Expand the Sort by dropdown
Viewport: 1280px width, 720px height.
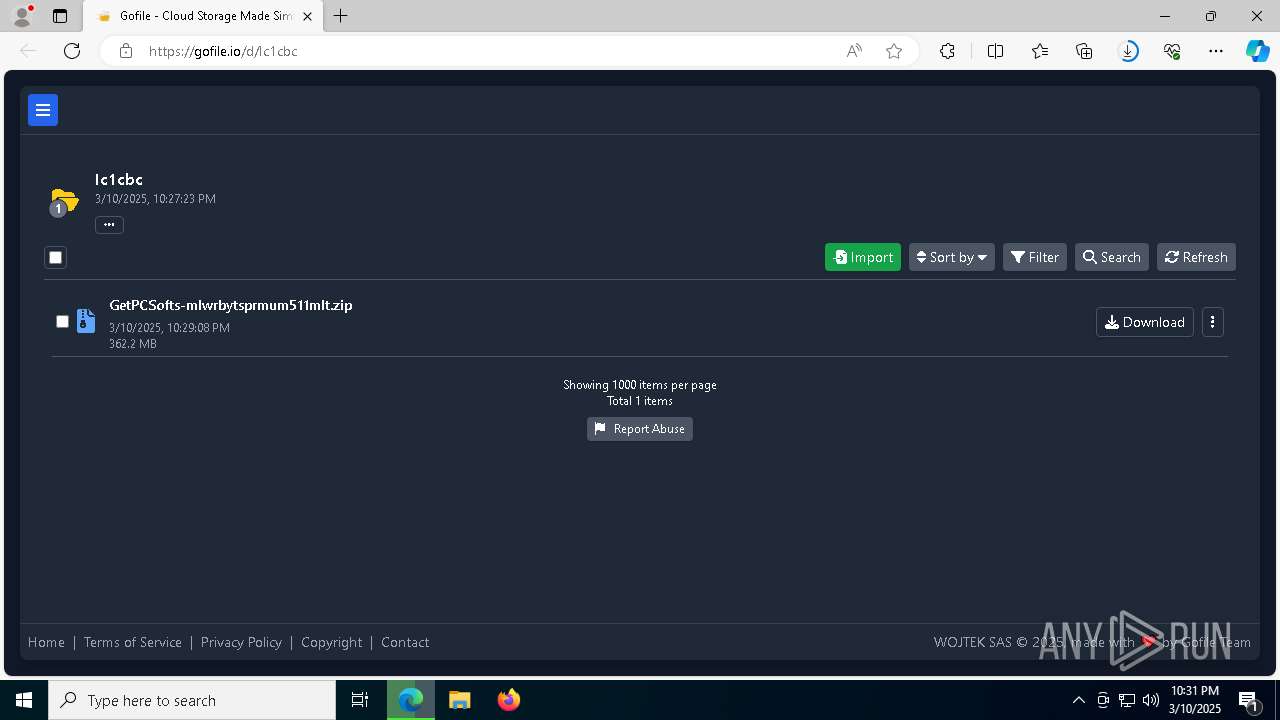click(952, 257)
